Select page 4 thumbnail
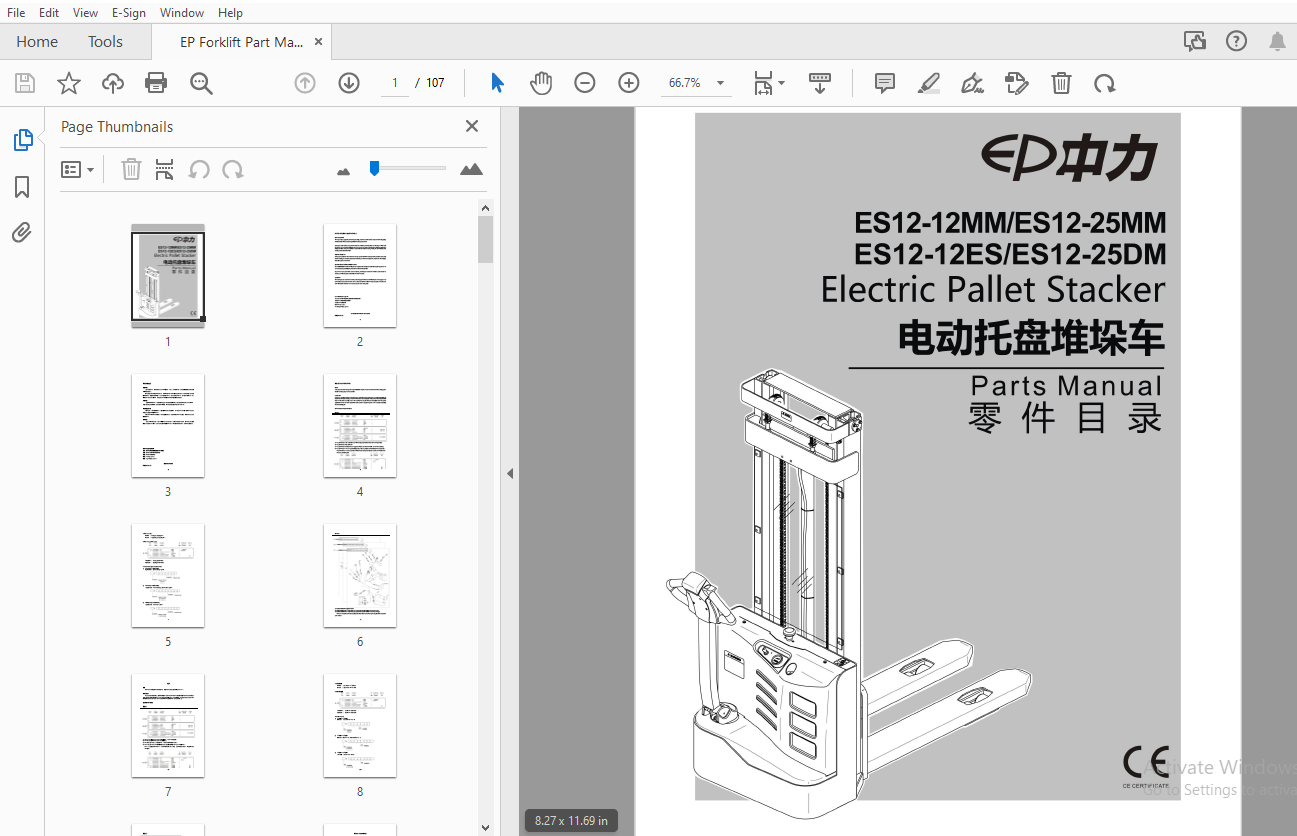The width and height of the screenshot is (1297, 836). click(360, 425)
